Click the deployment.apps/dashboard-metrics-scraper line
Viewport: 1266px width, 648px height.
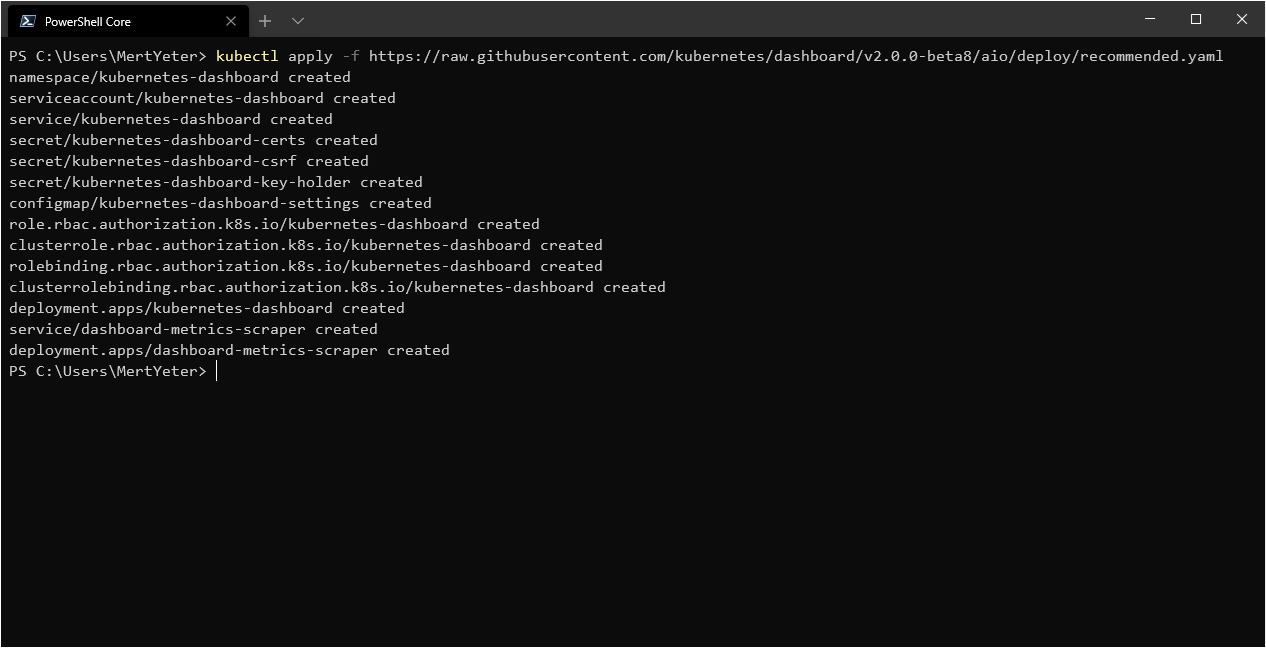point(229,350)
